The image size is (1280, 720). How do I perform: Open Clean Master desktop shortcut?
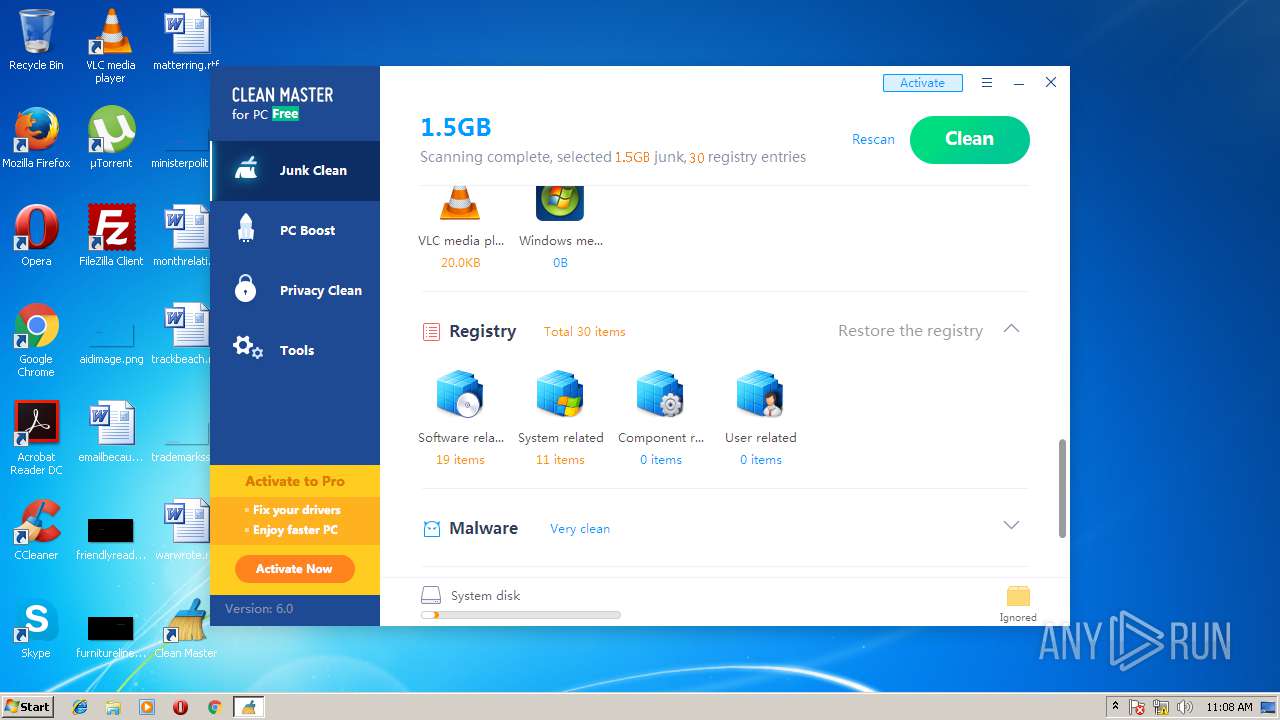(x=186, y=628)
